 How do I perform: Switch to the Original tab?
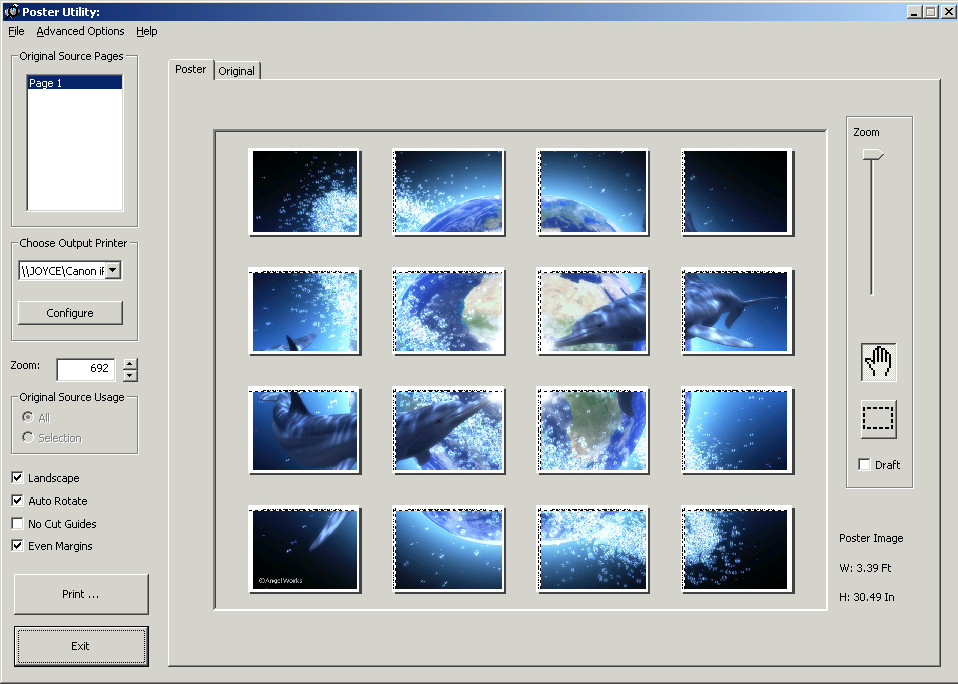pyautogui.click(x=237, y=71)
